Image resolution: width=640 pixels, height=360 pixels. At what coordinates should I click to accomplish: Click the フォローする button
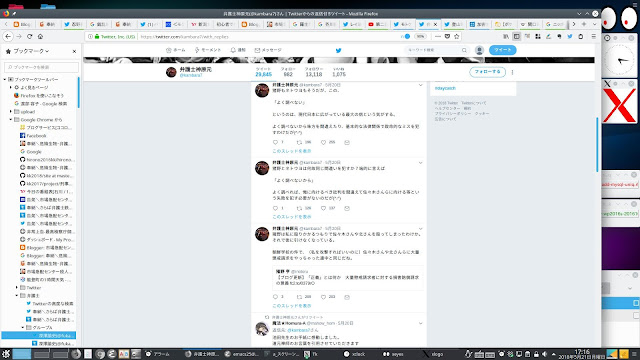tap(487, 72)
